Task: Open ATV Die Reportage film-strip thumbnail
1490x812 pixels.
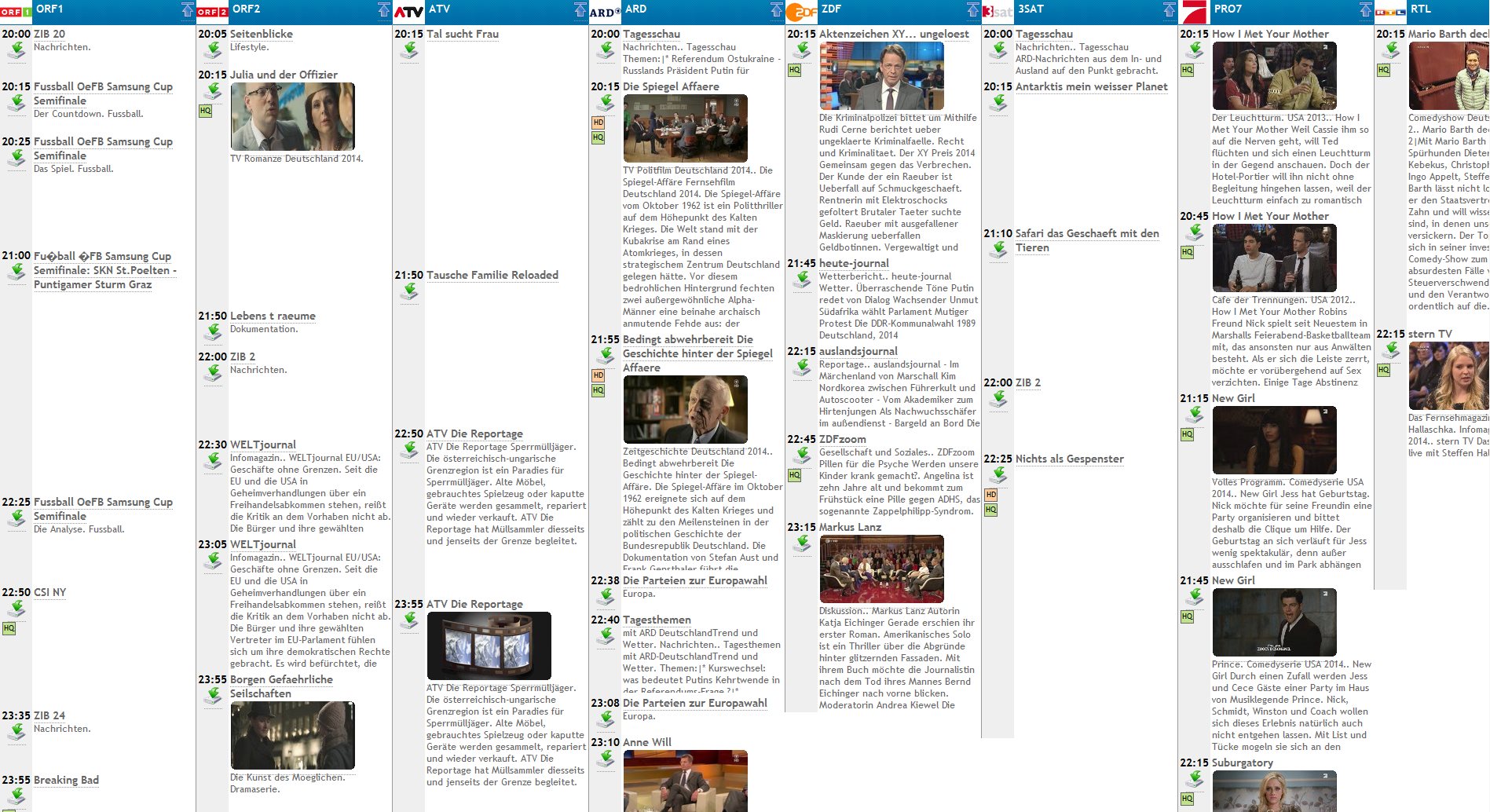Action: (489, 646)
